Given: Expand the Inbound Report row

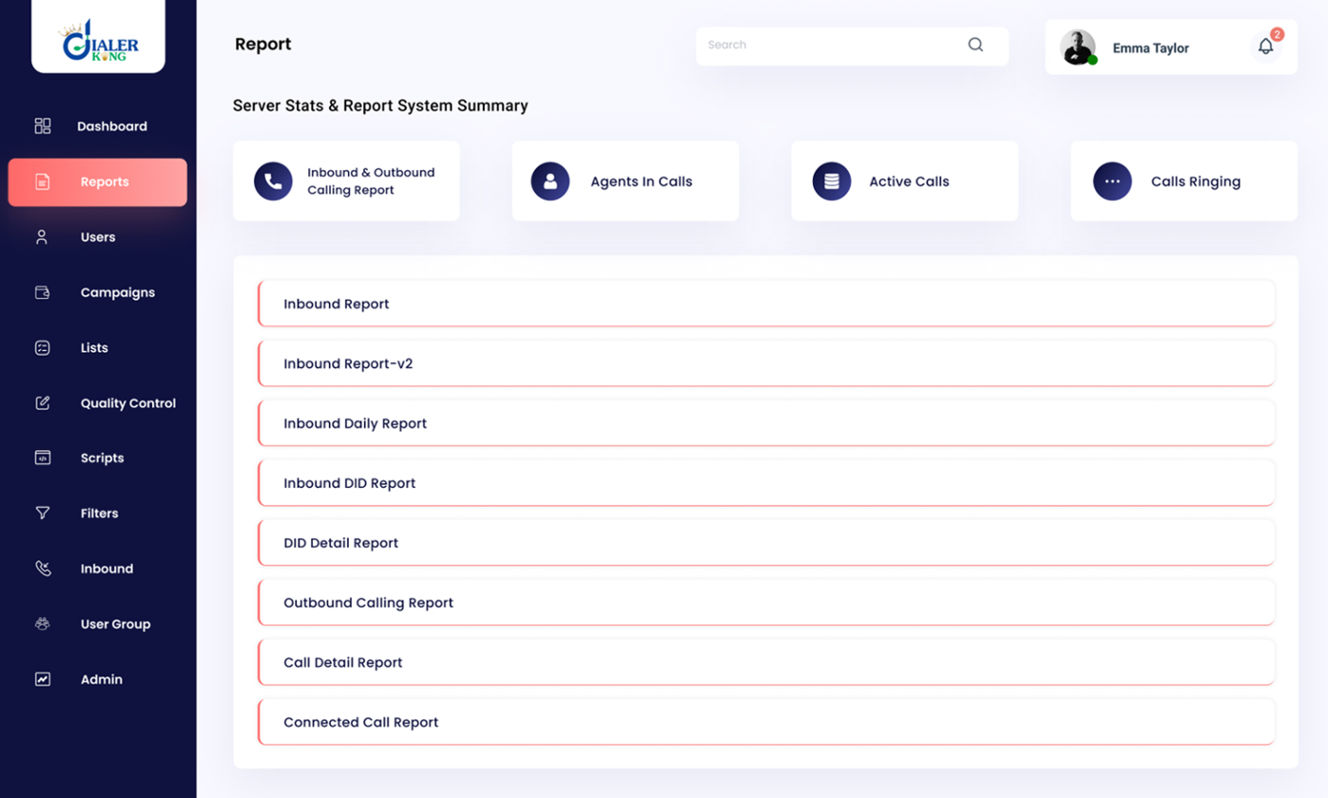Looking at the screenshot, I should (x=766, y=304).
